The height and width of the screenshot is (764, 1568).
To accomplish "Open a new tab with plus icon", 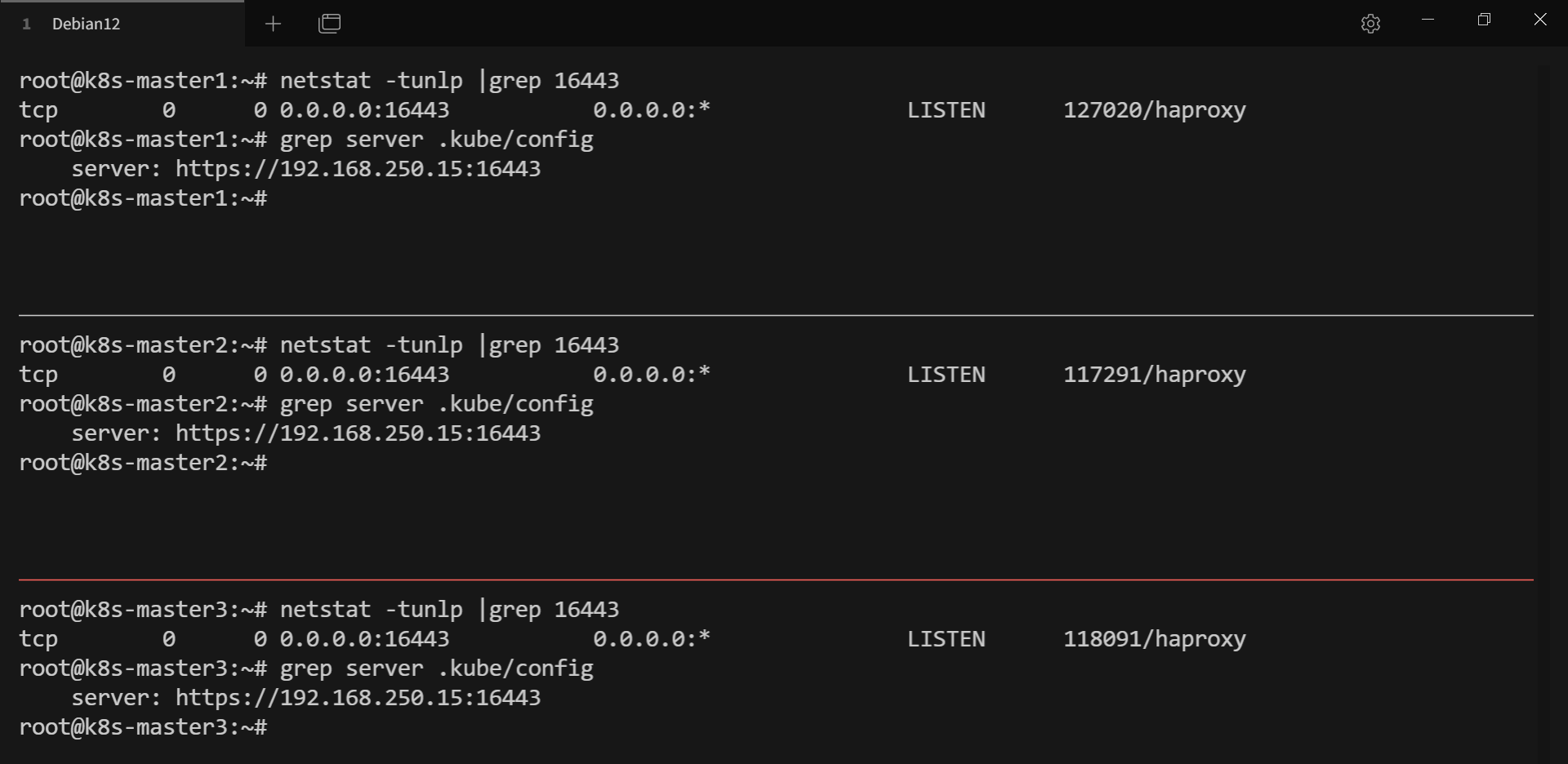I will 273,24.
